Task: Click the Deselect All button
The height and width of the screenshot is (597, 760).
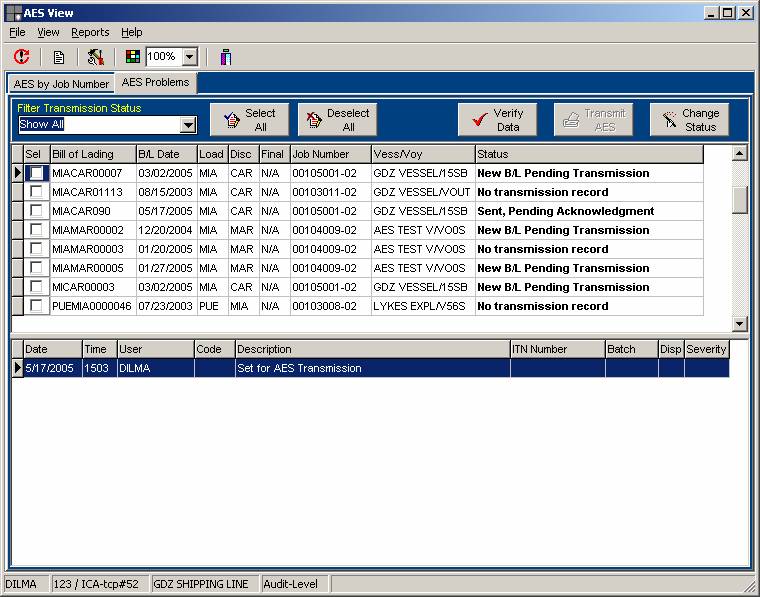Action: coord(337,120)
